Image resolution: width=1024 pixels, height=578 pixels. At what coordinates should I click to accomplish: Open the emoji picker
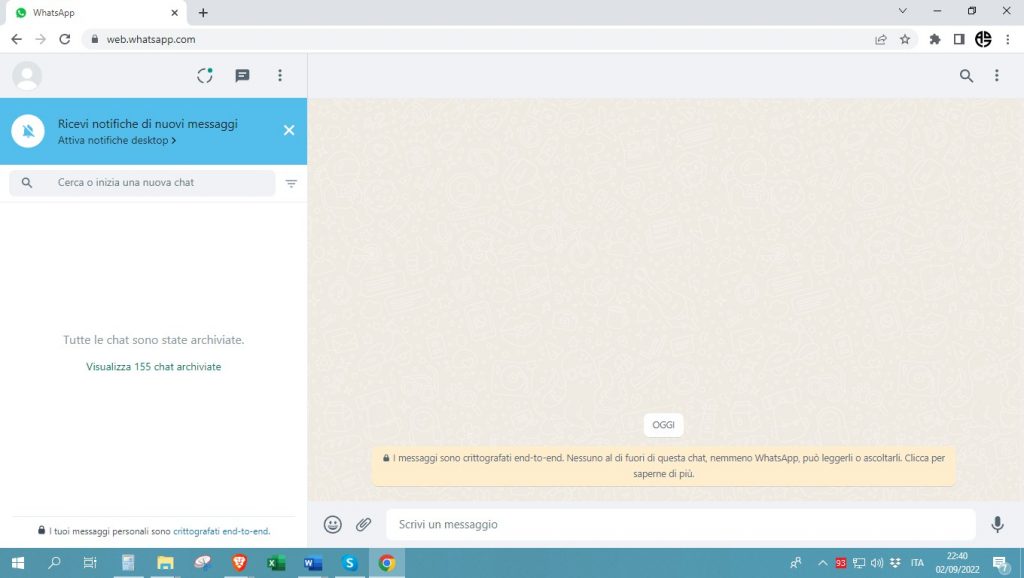331,523
